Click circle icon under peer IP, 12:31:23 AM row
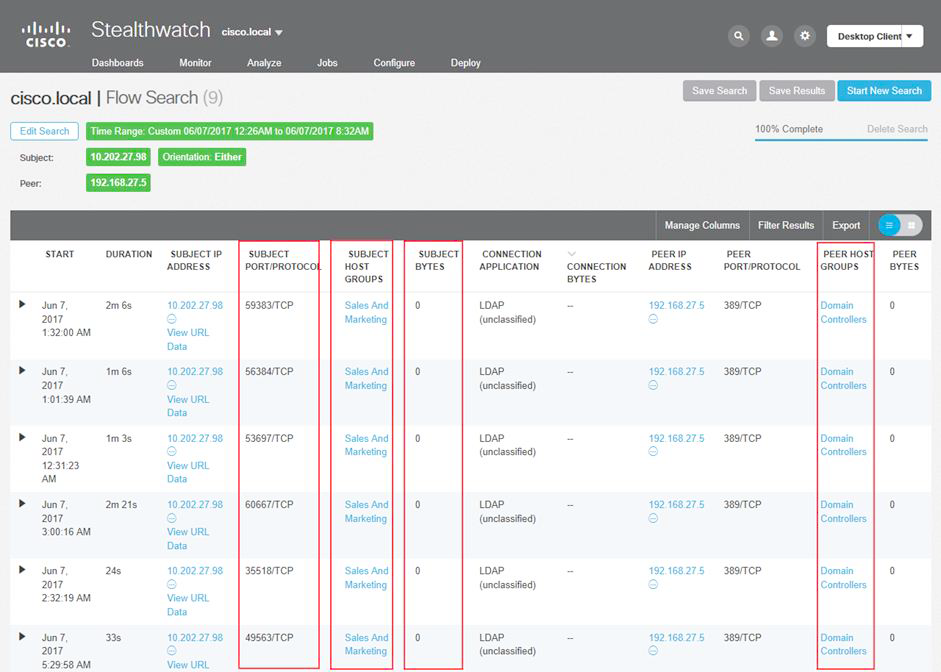Image resolution: width=941 pixels, height=672 pixels. click(654, 452)
